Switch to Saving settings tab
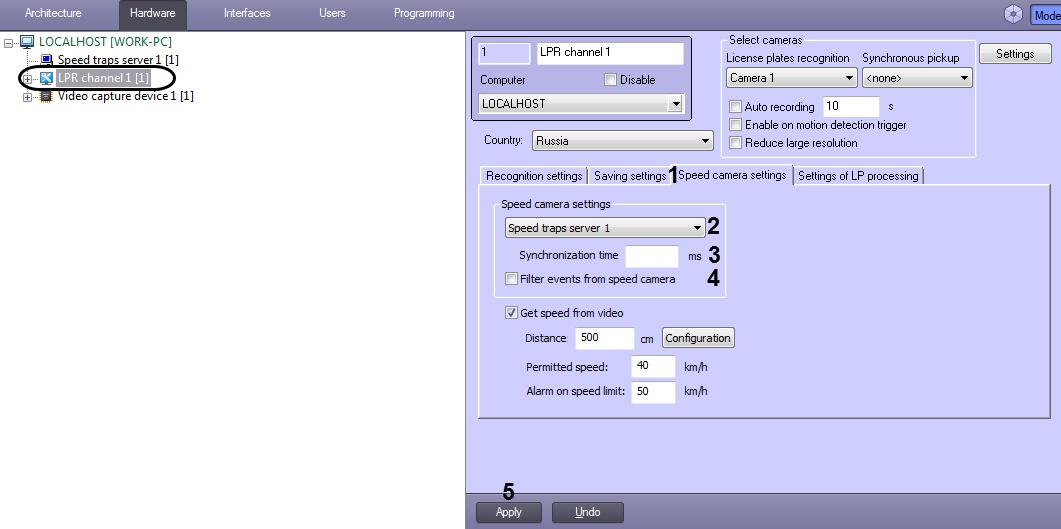Screen dimensions: 1061x529 [630, 176]
